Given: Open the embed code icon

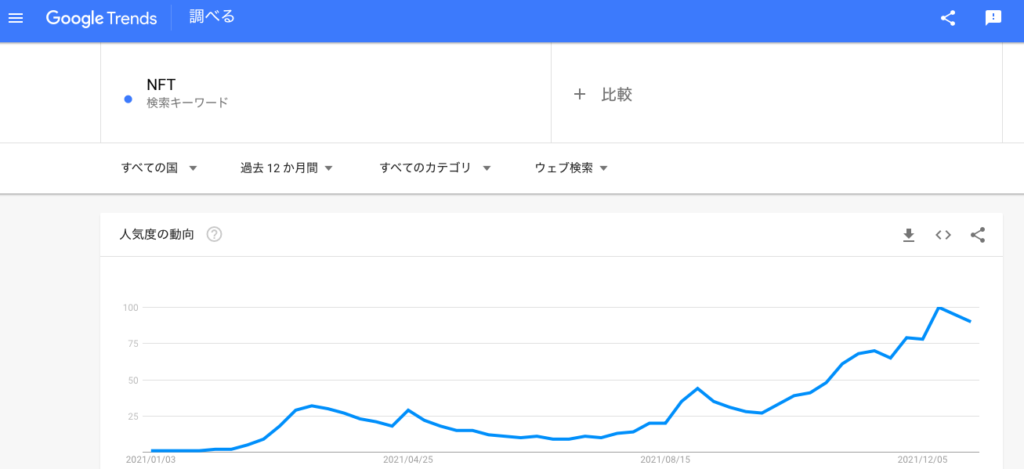Looking at the screenshot, I should pyautogui.click(x=942, y=235).
